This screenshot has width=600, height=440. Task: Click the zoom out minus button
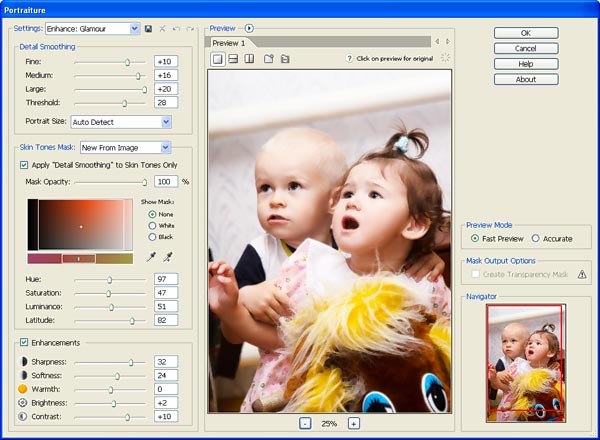305,423
